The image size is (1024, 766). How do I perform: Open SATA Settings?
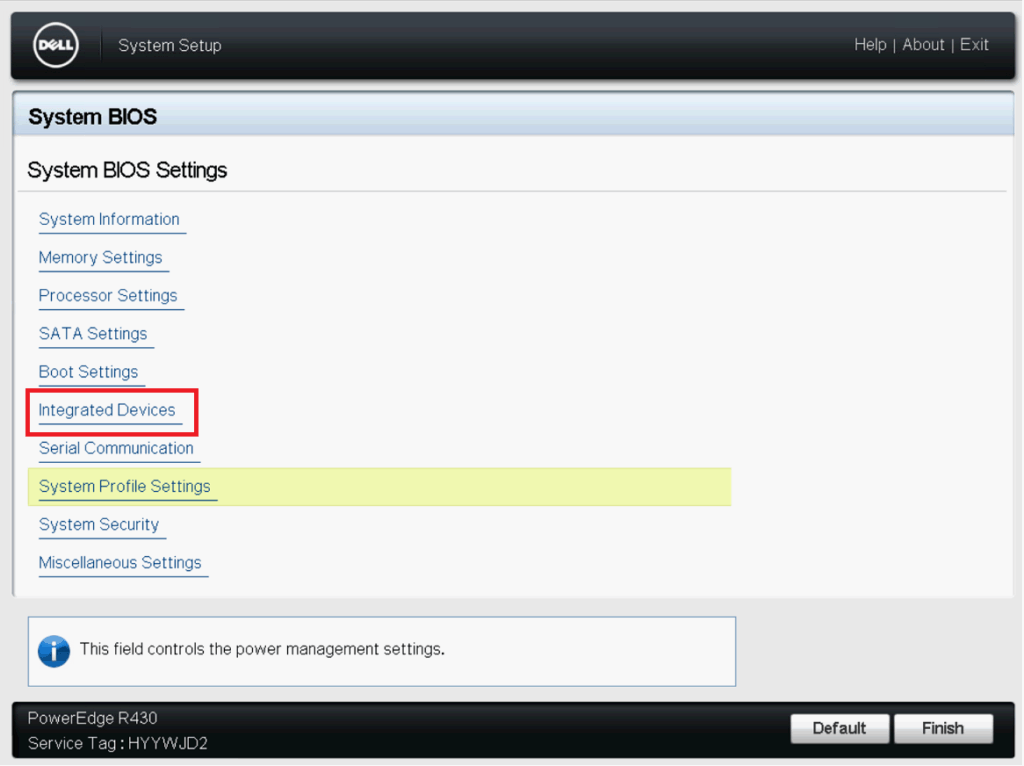click(93, 334)
